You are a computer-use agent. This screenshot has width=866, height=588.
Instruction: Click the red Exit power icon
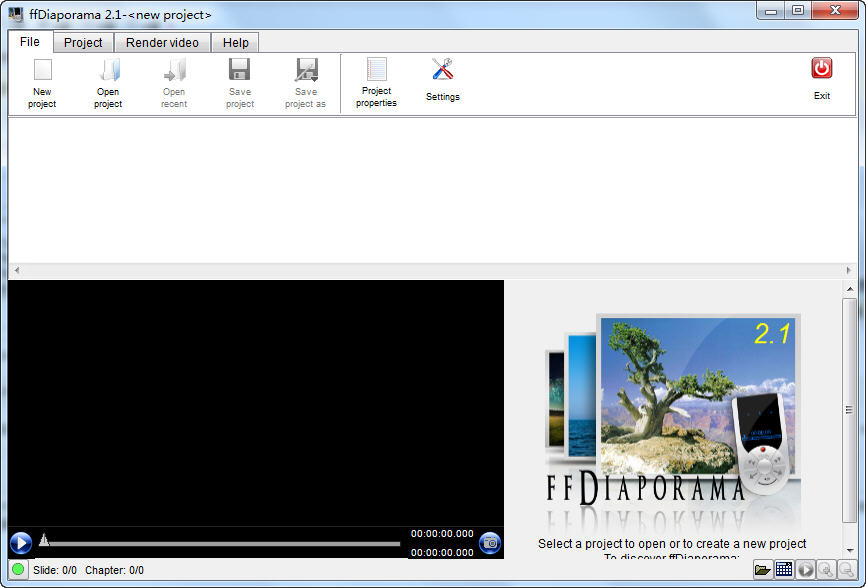(821, 69)
